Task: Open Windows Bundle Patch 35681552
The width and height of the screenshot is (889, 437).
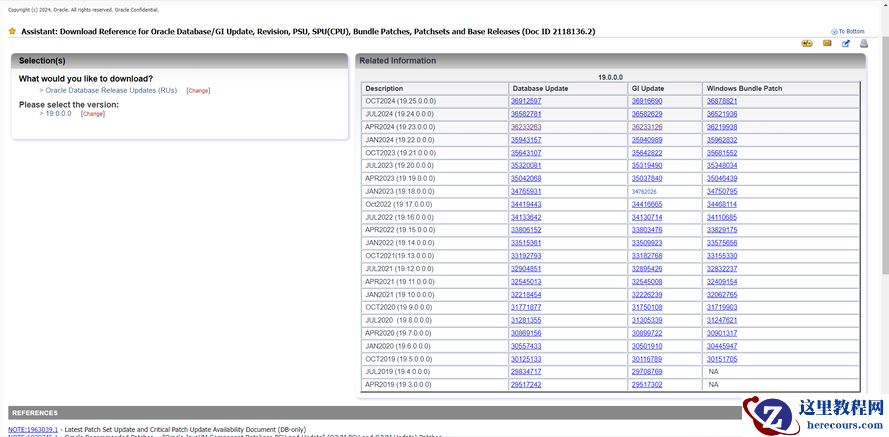Action: pyautogui.click(x=722, y=153)
